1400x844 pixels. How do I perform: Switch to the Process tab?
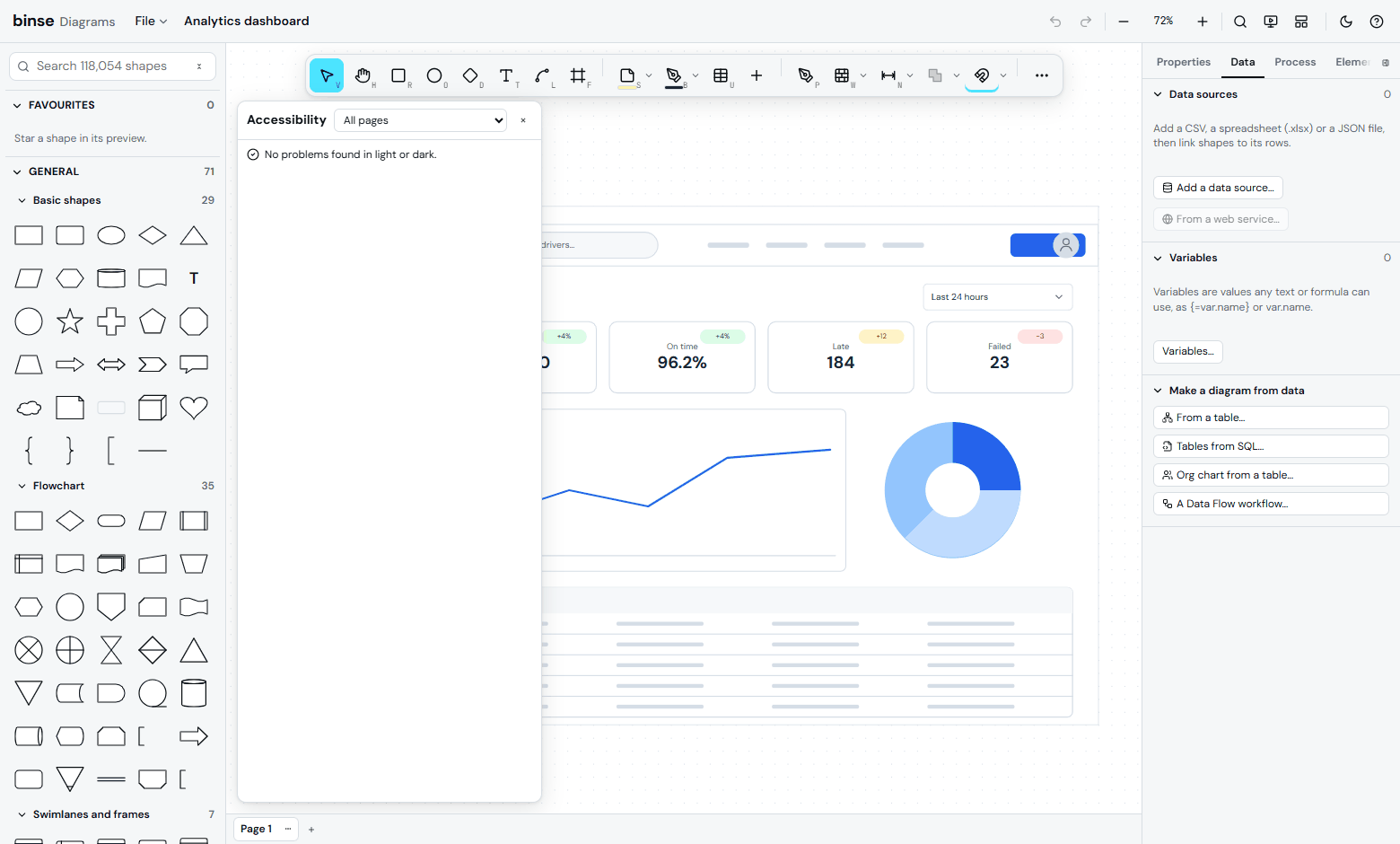coord(1295,62)
